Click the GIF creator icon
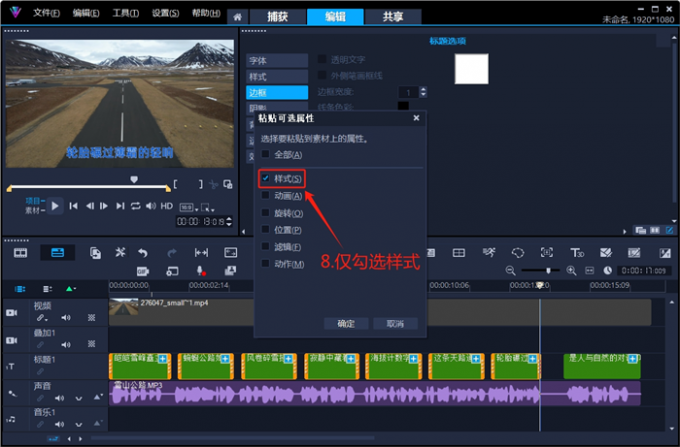 pos(143,271)
